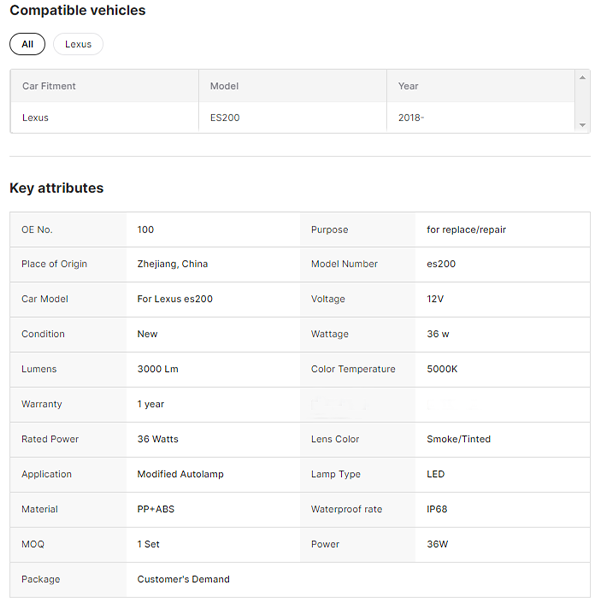Click the scroll up arrow in vehicles table
This screenshot has width=600, height=600.
coord(582,77)
